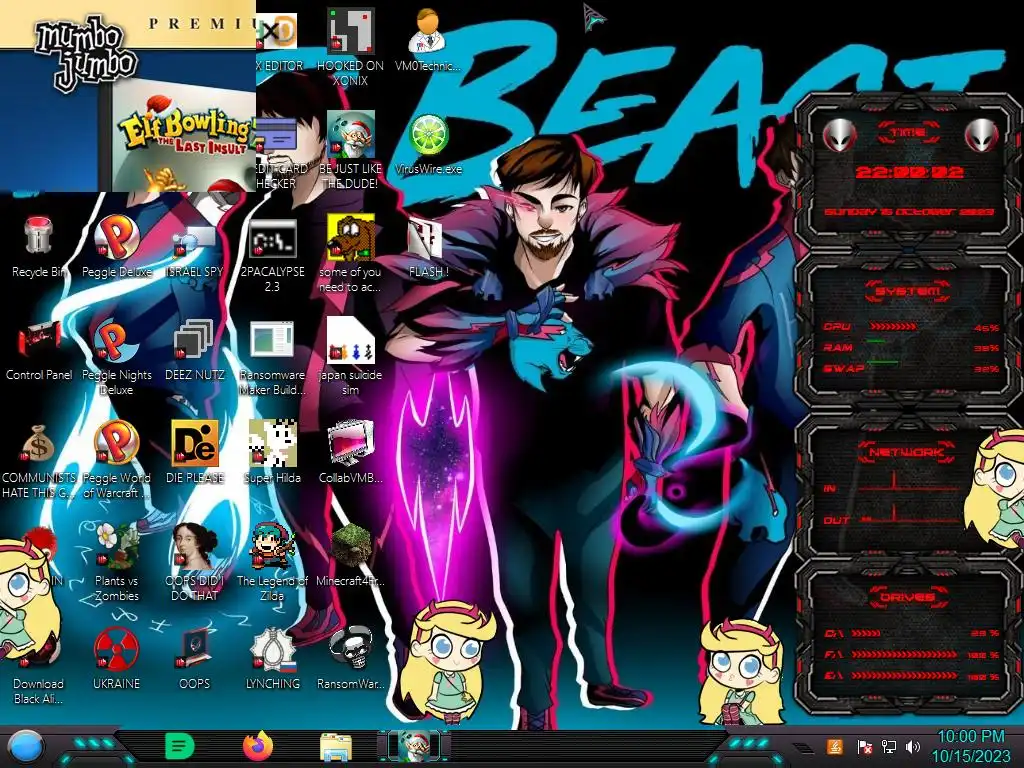Click the right alien head in the widget
Screen dimensions: 1024x768
point(981,136)
